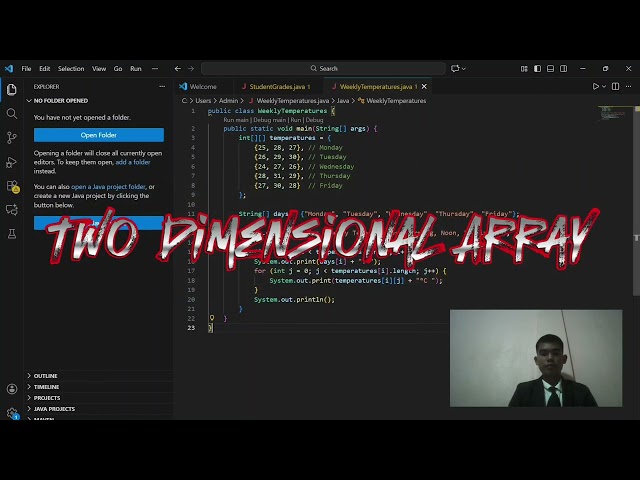Image resolution: width=640 pixels, height=480 pixels.
Task: Click the lightbulb code action icon
Action: 212,318
